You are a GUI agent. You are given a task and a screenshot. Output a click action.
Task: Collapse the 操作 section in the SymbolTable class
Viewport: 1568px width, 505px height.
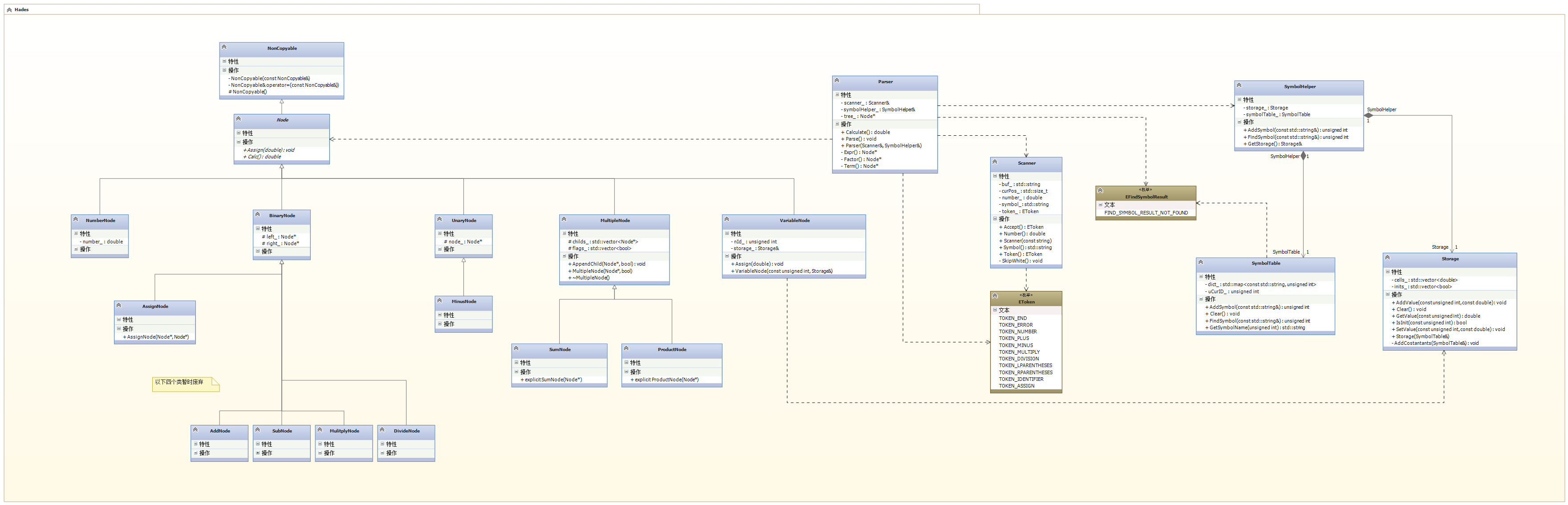click(x=1201, y=299)
